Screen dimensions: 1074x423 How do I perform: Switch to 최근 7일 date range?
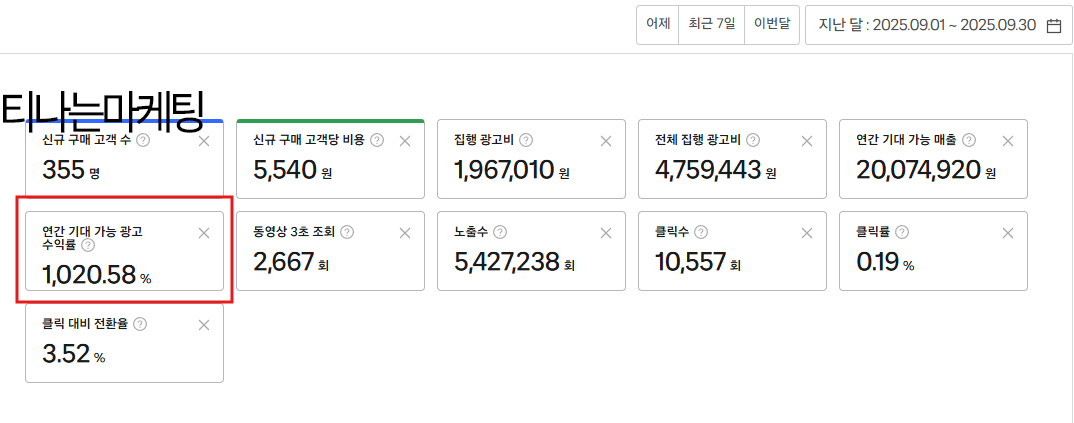pyautogui.click(x=711, y=25)
